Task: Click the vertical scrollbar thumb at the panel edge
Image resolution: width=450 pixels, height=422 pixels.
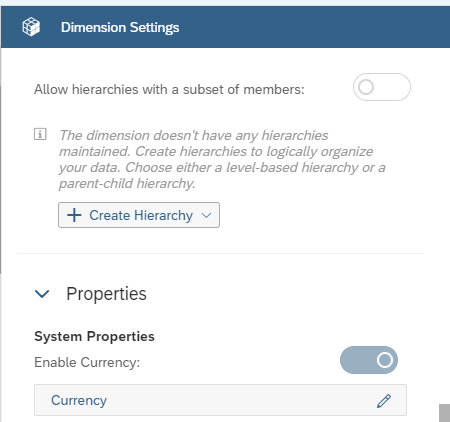Action: point(444,413)
